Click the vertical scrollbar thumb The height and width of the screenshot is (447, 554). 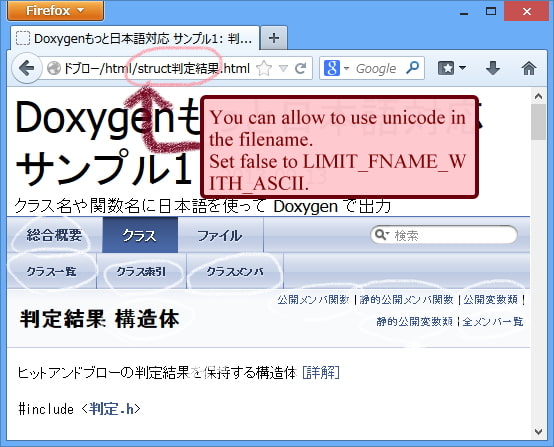538,122
